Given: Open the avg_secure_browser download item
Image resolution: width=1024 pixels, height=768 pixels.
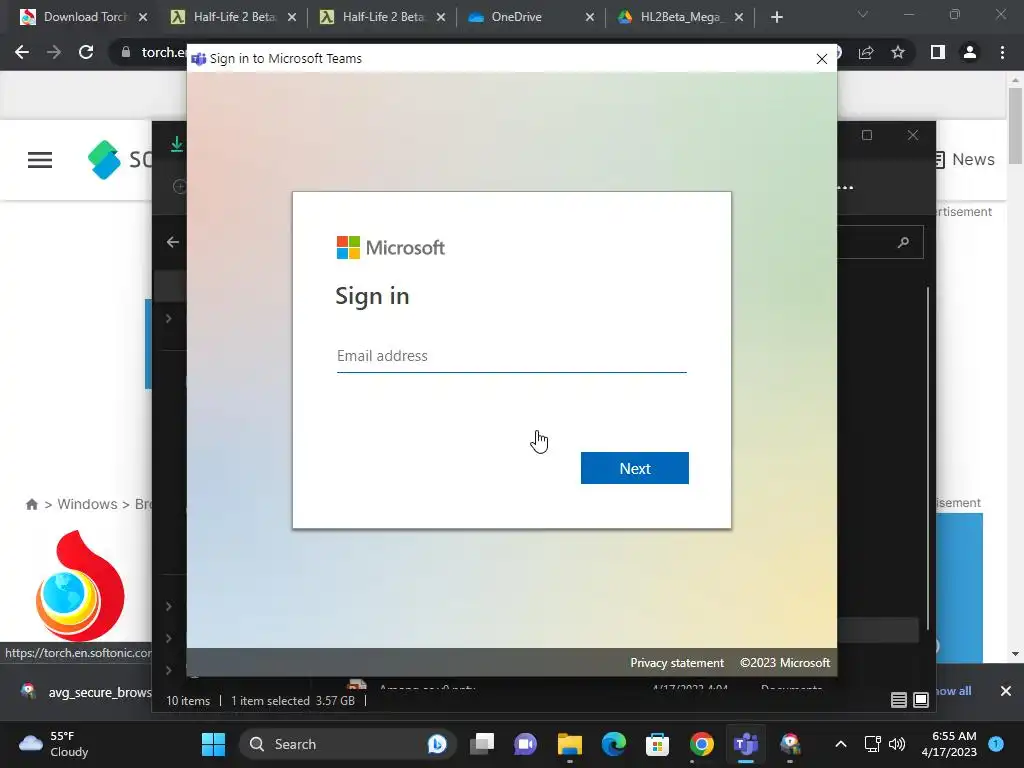Looking at the screenshot, I should (84, 692).
